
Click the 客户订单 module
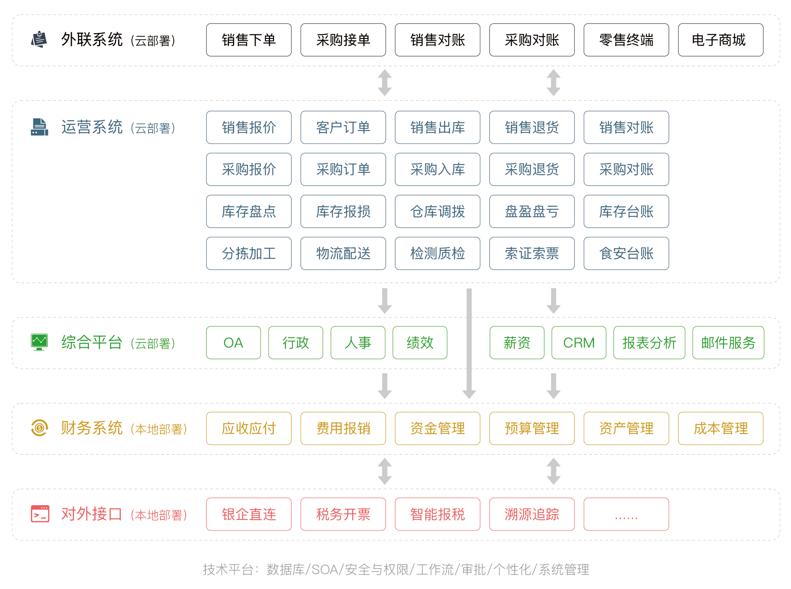[x=343, y=127]
